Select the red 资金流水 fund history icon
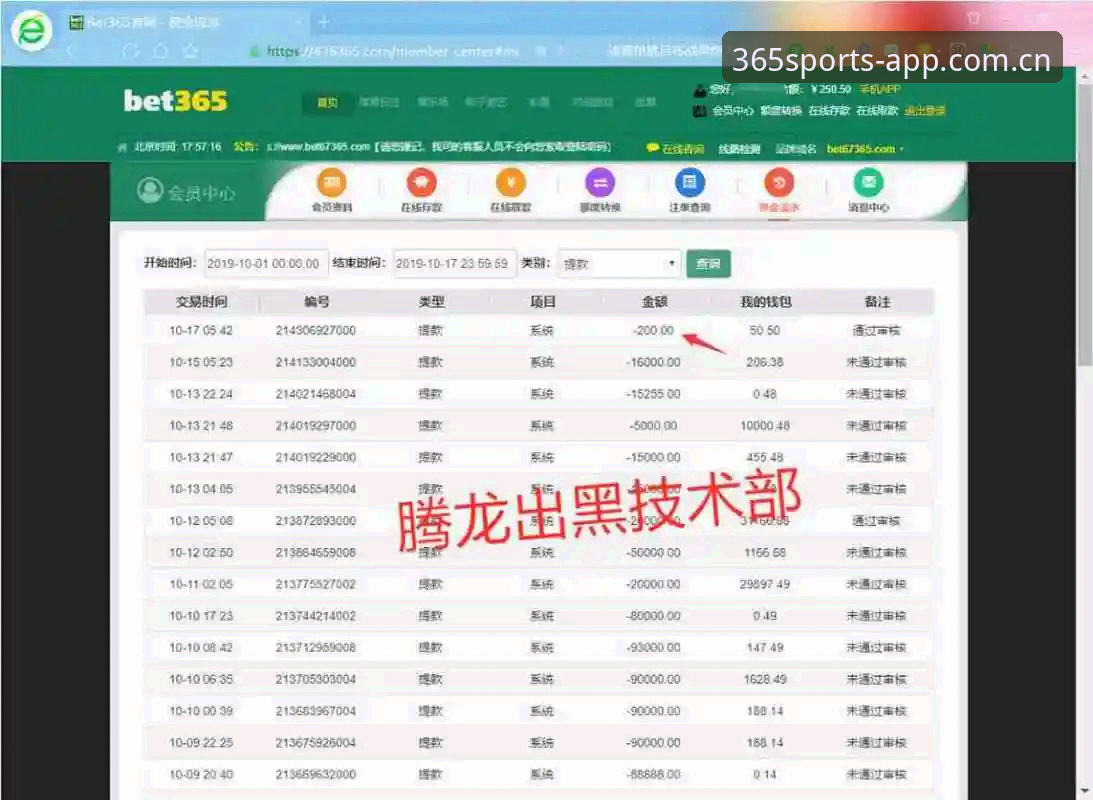1093x800 pixels. click(x=779, y=183)
